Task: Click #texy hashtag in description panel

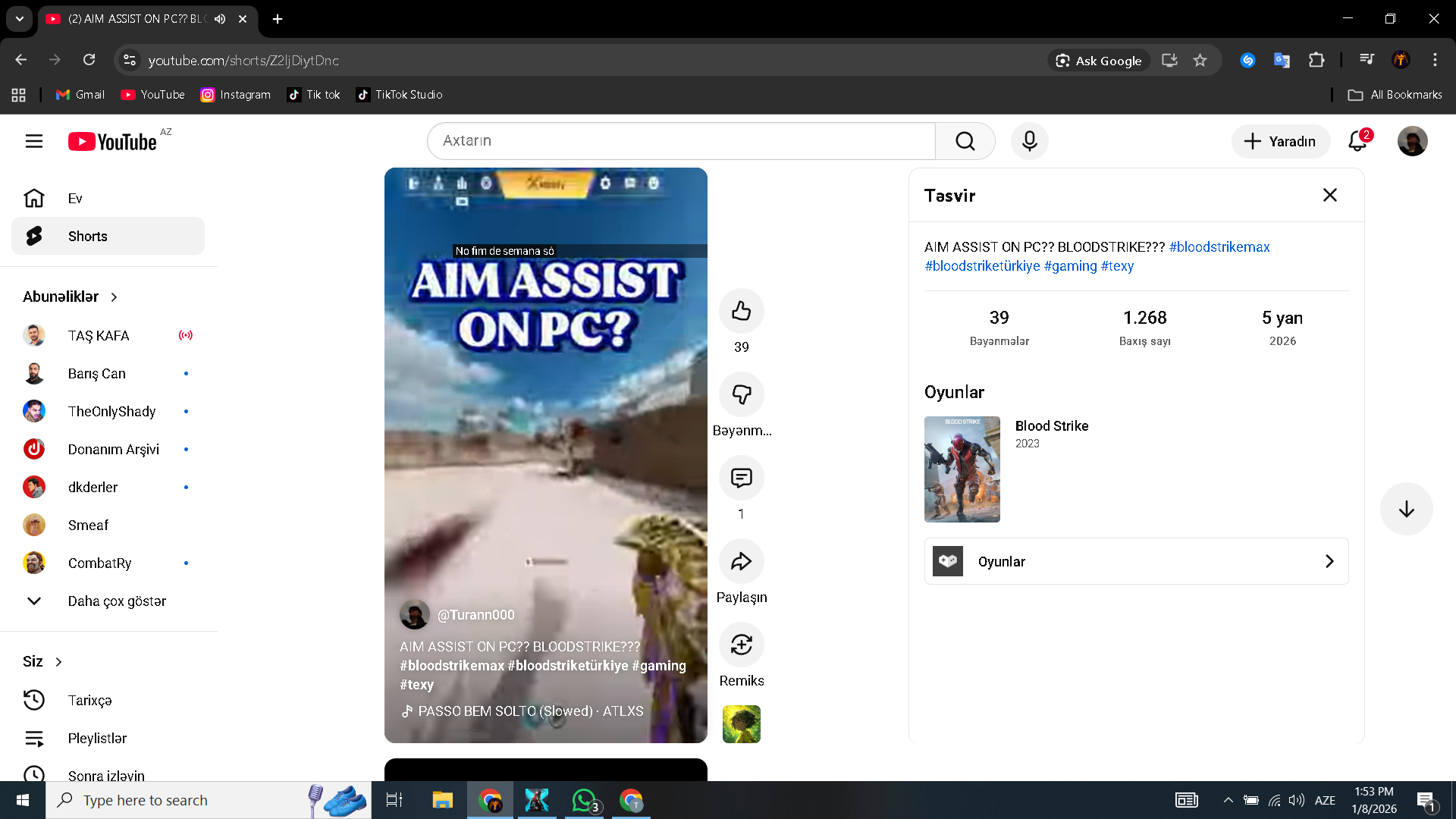Action: pyautogui.click(x=1117, y=266)
